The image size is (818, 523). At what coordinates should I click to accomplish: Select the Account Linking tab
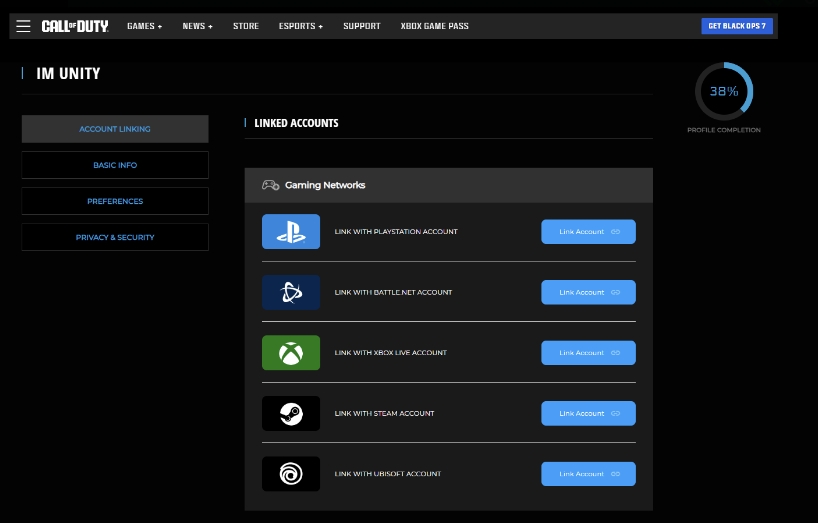115,129
